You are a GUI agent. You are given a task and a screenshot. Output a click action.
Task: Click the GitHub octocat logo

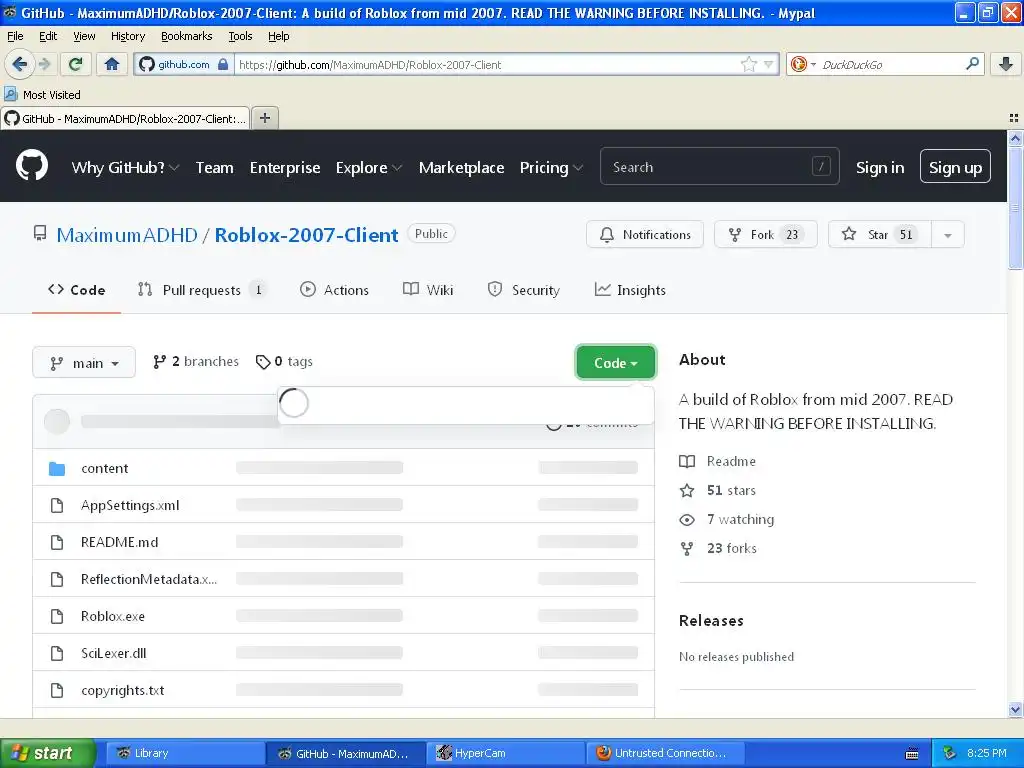(x=32, y=166)
